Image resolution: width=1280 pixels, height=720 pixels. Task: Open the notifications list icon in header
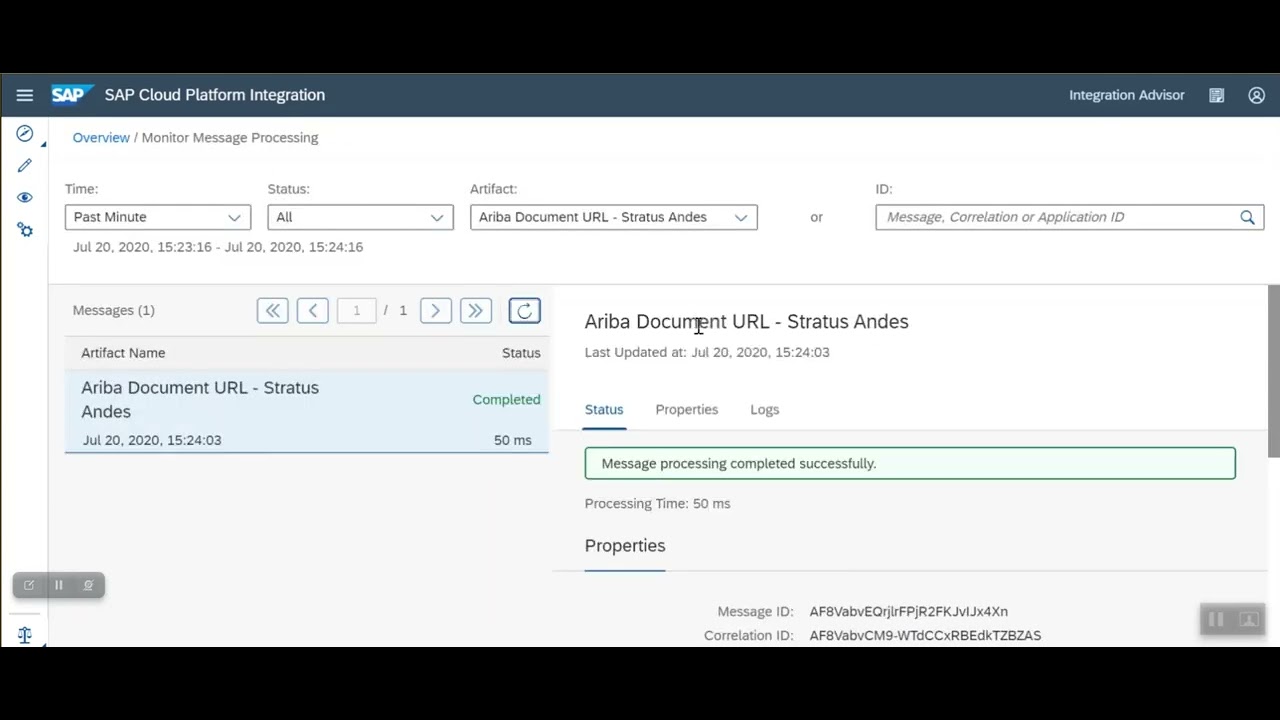(1217, 95)
